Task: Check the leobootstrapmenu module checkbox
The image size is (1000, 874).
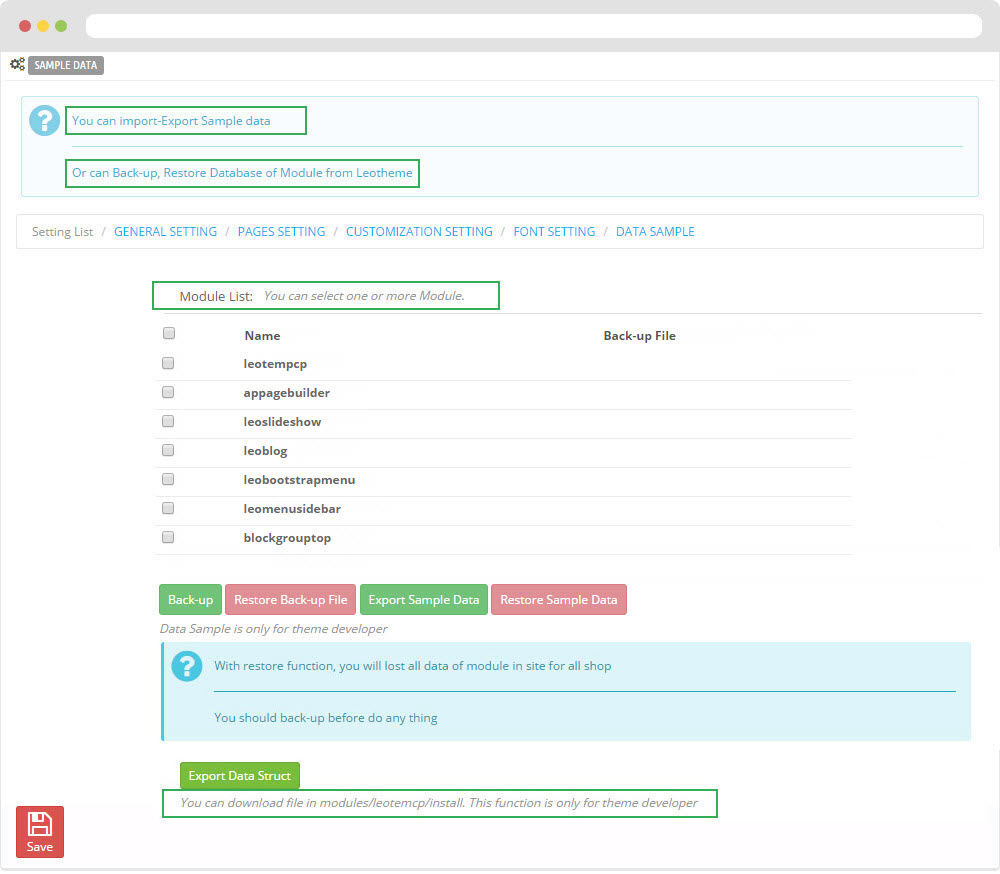Action: point(168,479)
